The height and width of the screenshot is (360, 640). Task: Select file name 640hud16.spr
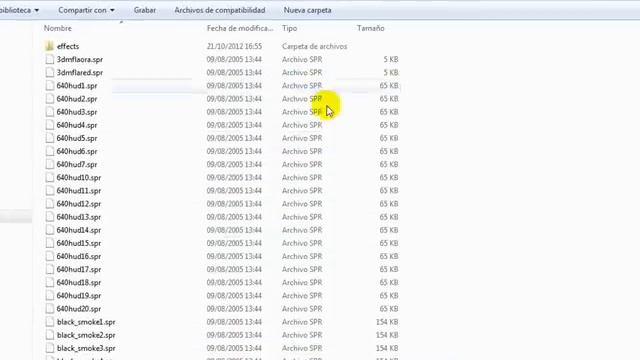[79, 256]
